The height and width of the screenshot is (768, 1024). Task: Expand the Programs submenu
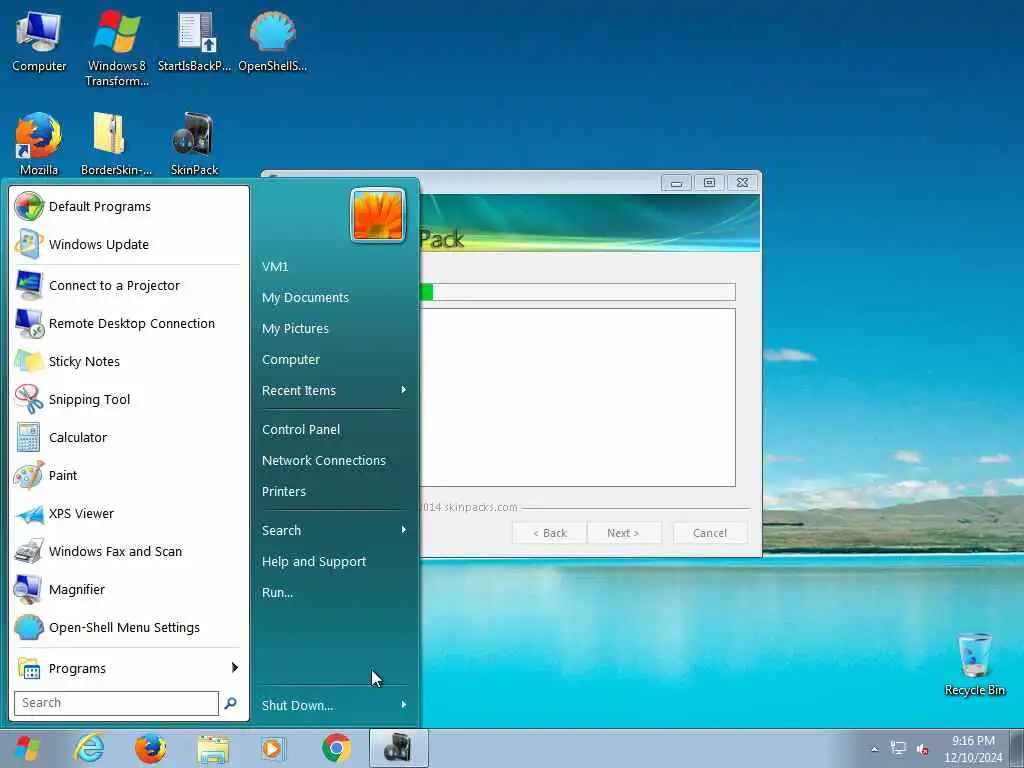pos(129,668)
